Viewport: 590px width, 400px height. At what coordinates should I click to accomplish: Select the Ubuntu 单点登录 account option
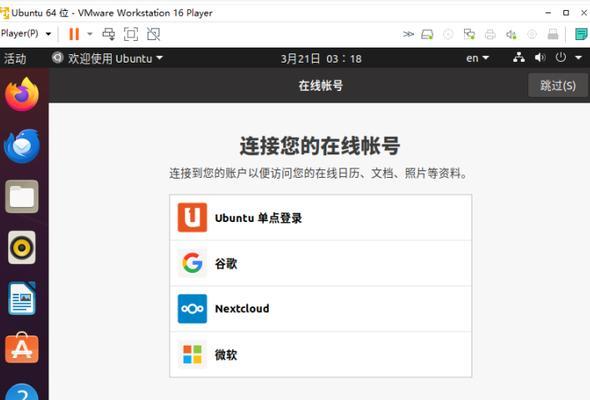coord(321,218)
